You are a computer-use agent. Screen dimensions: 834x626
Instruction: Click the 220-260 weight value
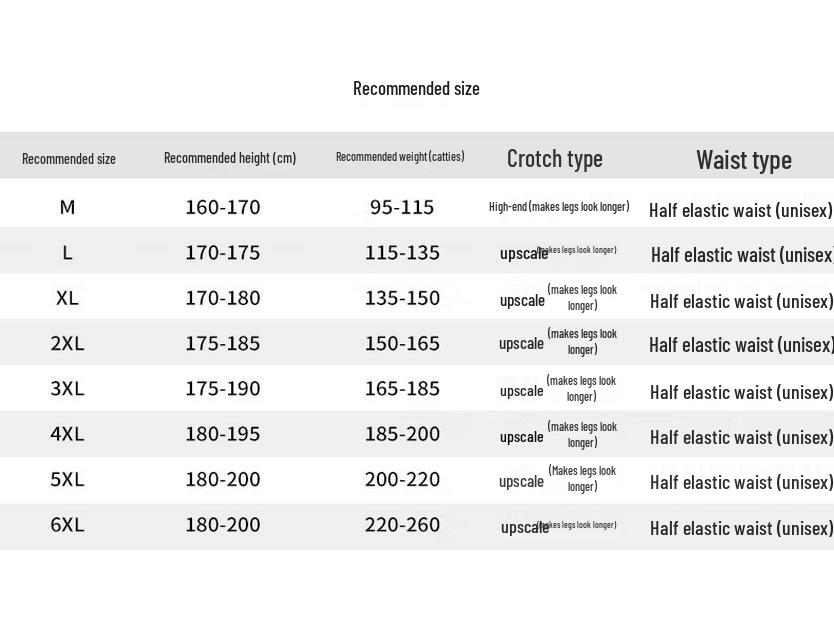(402, 525)
